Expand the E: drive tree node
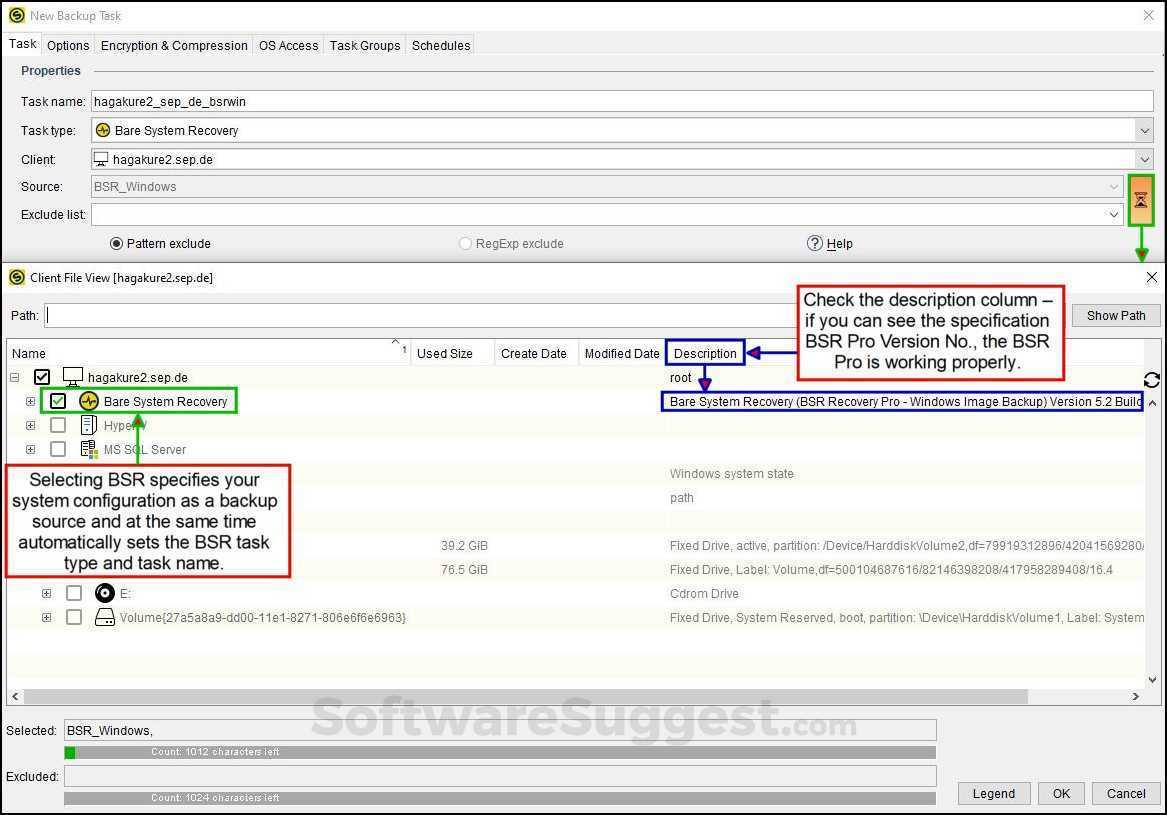 click(46, 593)
